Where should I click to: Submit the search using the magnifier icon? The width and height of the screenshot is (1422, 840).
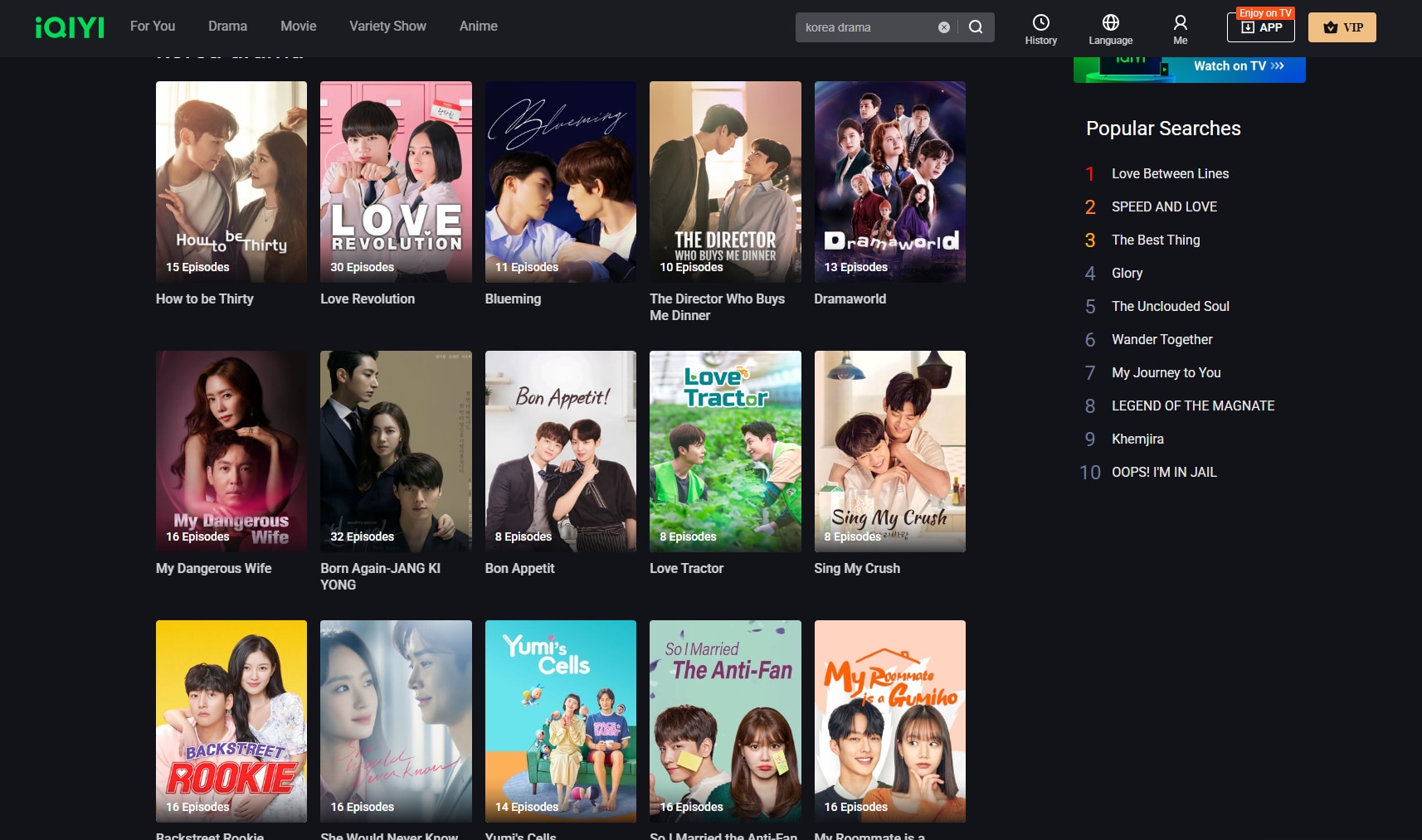tap(976, 27)
